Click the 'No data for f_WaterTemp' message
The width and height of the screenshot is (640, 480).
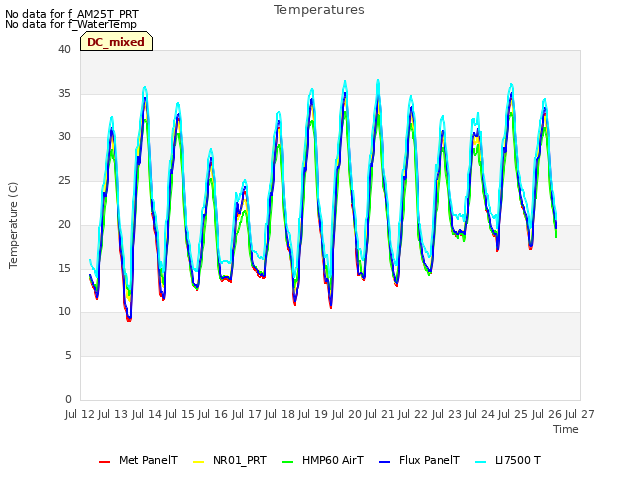(x=71, y=24)
